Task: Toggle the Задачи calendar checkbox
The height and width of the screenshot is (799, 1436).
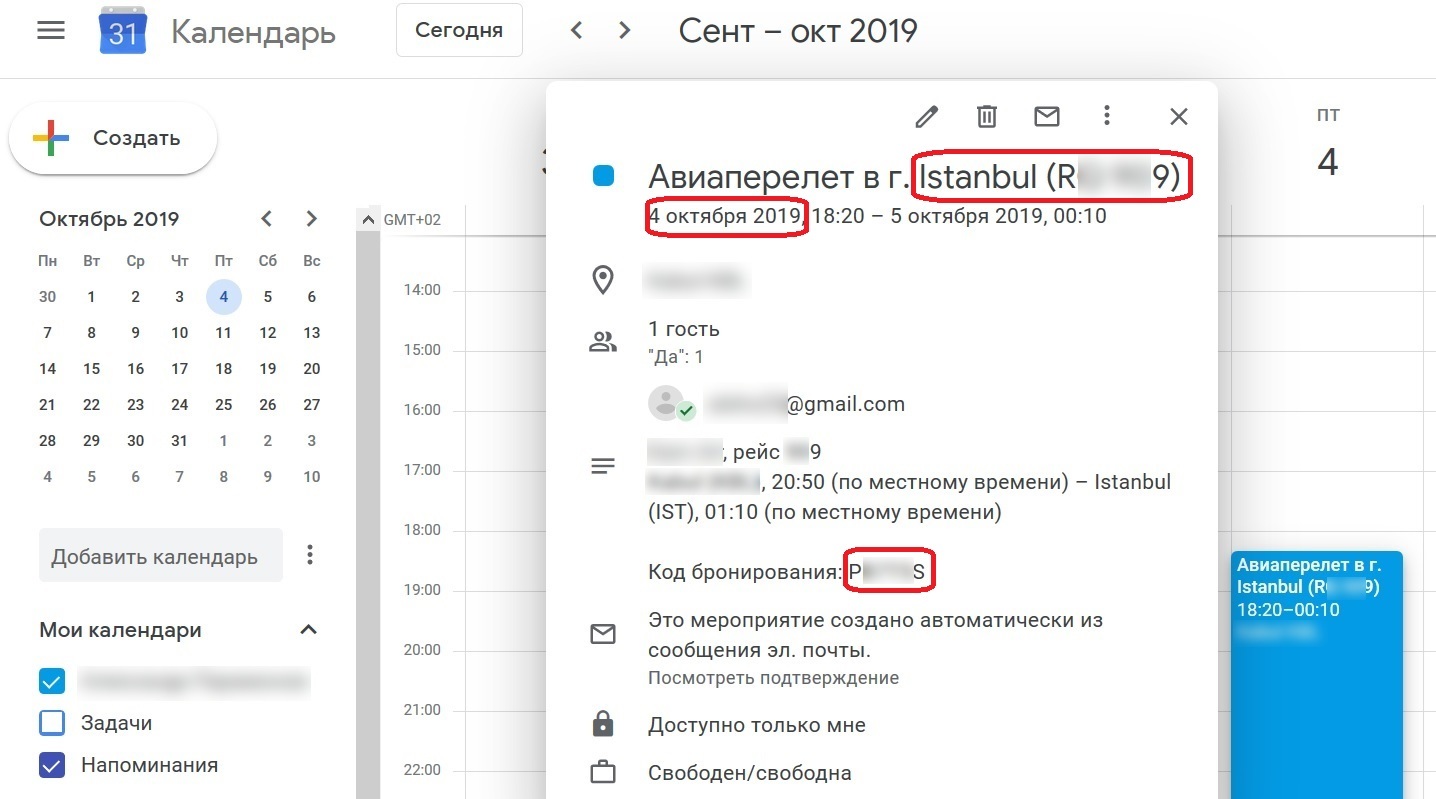Action: (x=51, y=723)
